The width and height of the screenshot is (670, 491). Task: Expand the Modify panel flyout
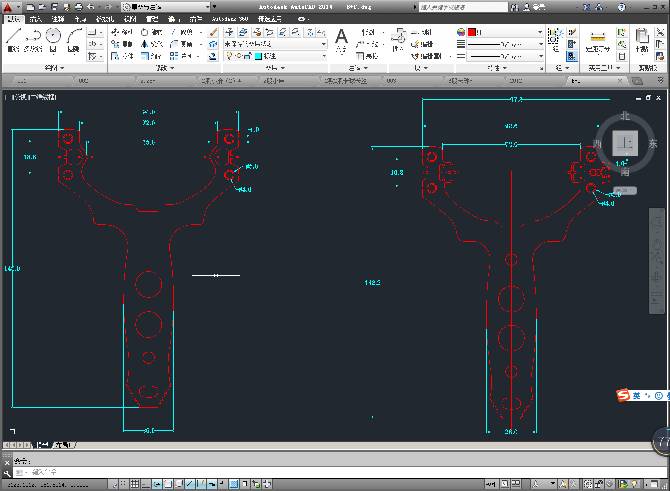[165, 68]
